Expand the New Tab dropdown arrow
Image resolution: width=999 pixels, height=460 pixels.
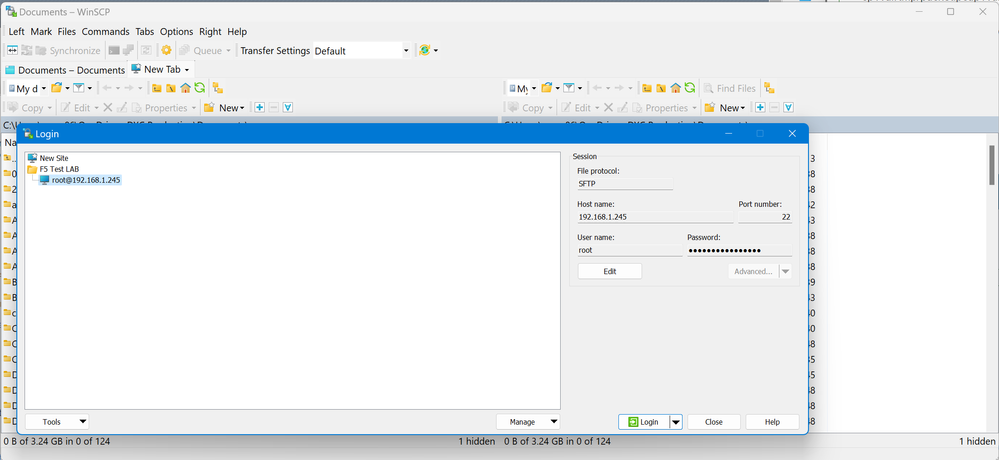point(187,70)
